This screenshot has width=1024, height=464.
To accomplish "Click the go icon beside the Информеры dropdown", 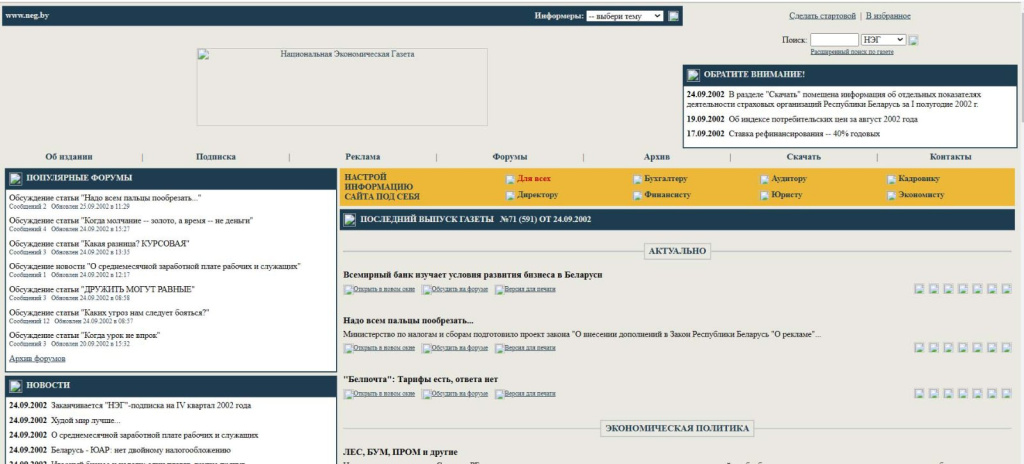I will (673, 16).
